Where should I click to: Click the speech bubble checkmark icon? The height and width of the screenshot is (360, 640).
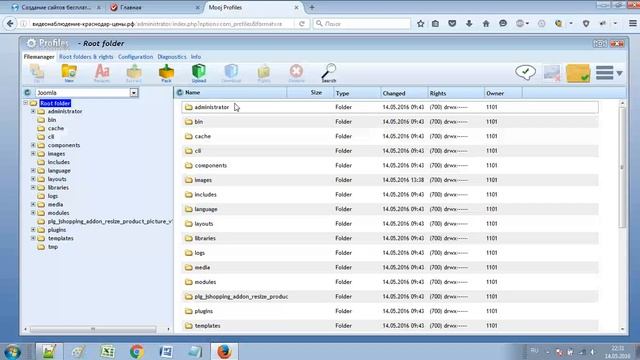(525, 73)
